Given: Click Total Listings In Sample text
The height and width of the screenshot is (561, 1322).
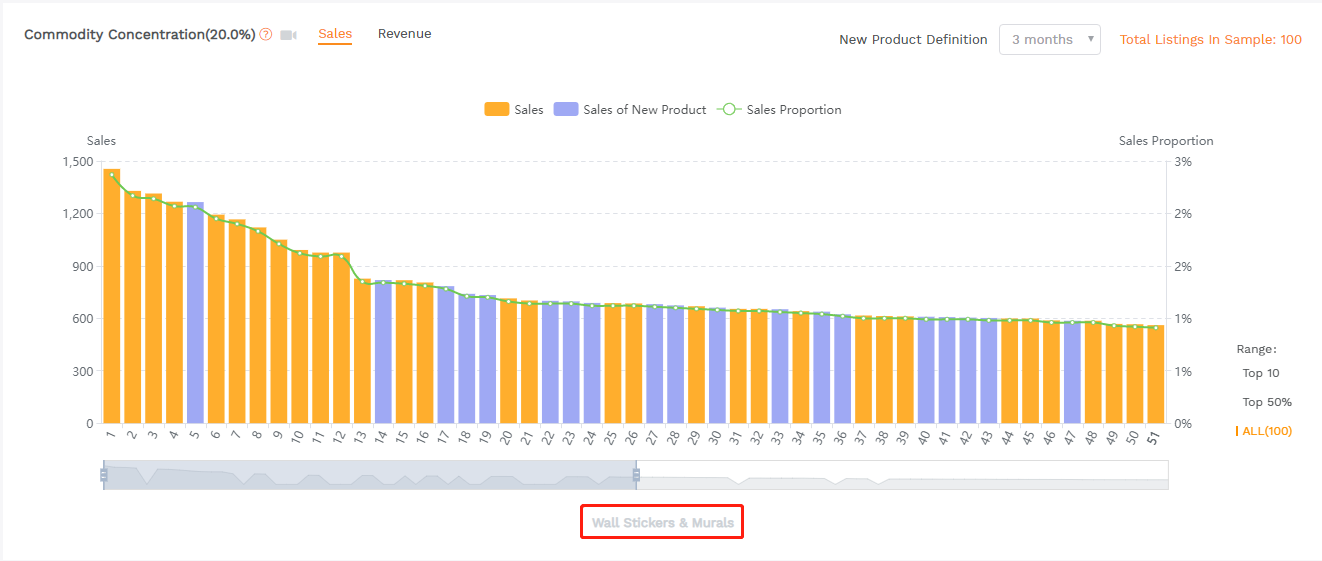Looking at the screenshot, I should coord(1210,40).
